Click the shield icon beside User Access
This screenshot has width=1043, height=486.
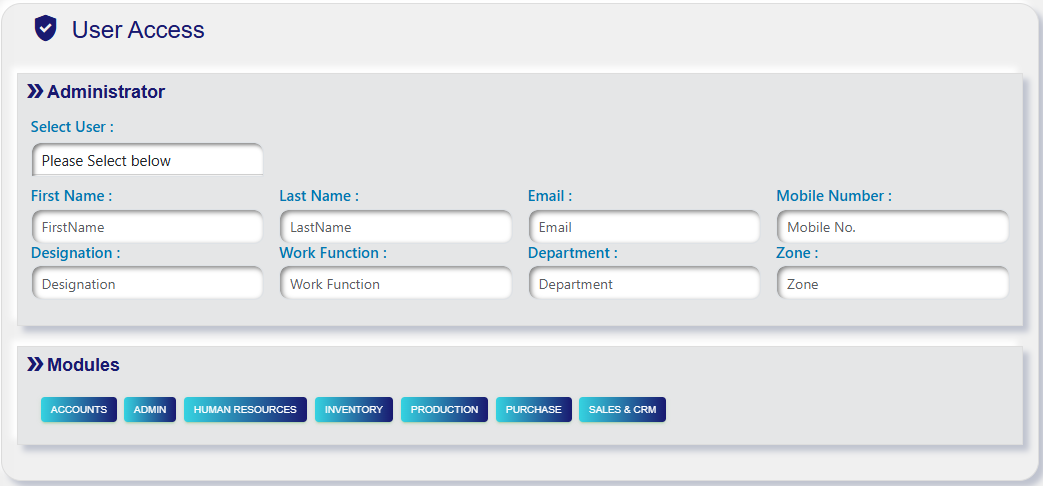coord(45,29)
